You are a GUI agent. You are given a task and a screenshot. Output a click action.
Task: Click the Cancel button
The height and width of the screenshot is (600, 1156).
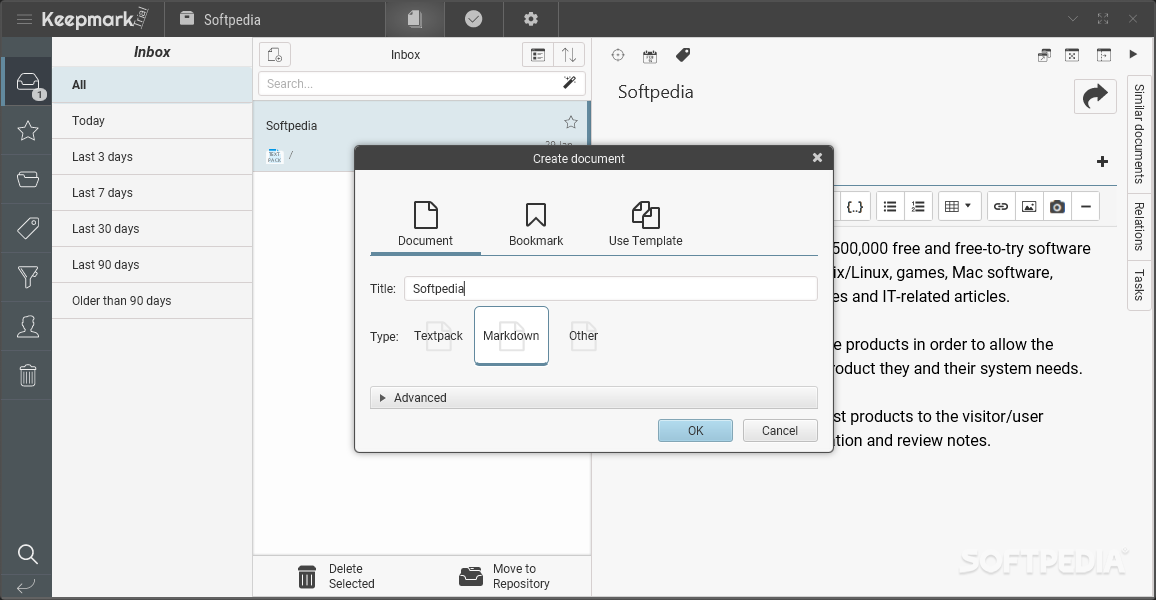coord(780,430)
